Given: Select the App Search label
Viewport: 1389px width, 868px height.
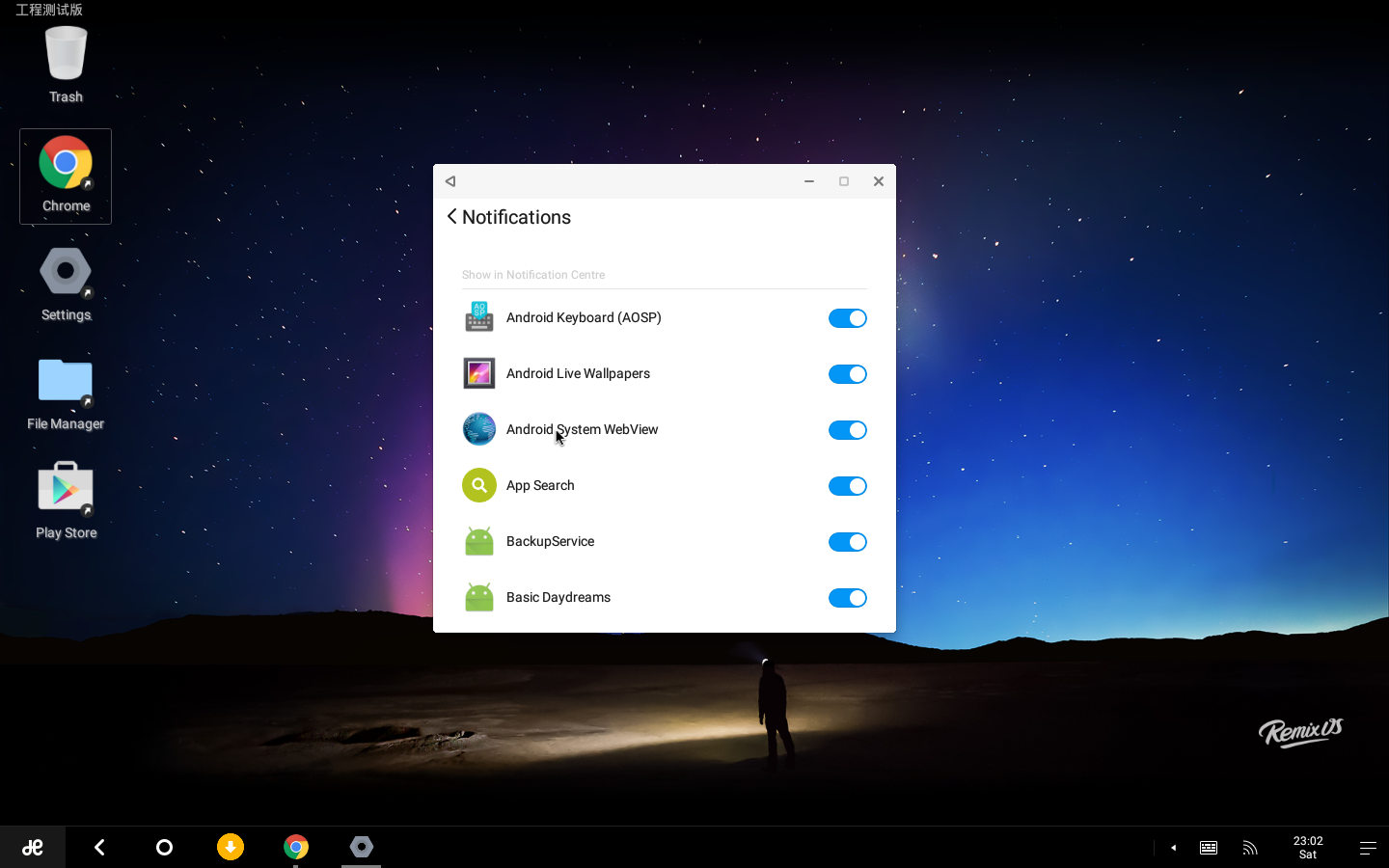Looking at the screenshot, I should click(540, 485).
